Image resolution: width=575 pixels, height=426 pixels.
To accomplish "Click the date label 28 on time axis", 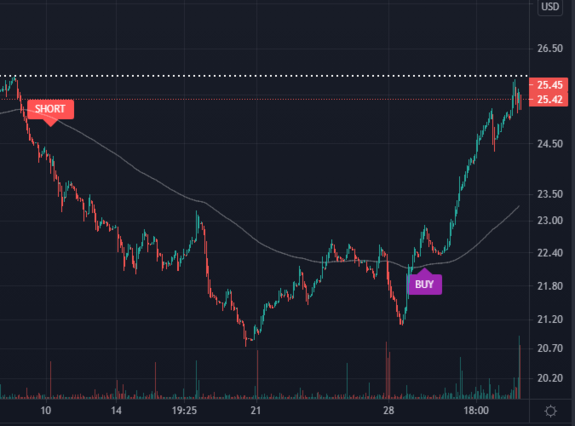I will pyautogui.click(x=388, y=410).
